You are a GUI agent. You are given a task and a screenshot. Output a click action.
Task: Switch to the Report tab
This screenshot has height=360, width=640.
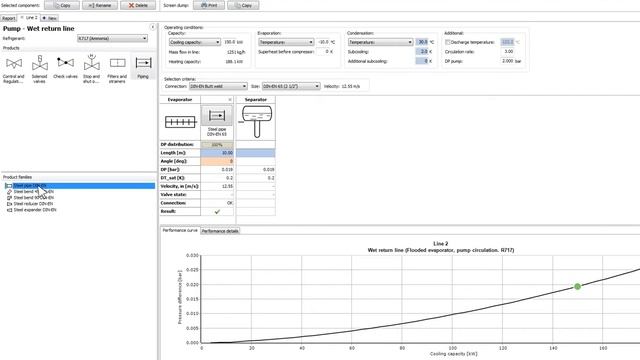coord(9,18)
